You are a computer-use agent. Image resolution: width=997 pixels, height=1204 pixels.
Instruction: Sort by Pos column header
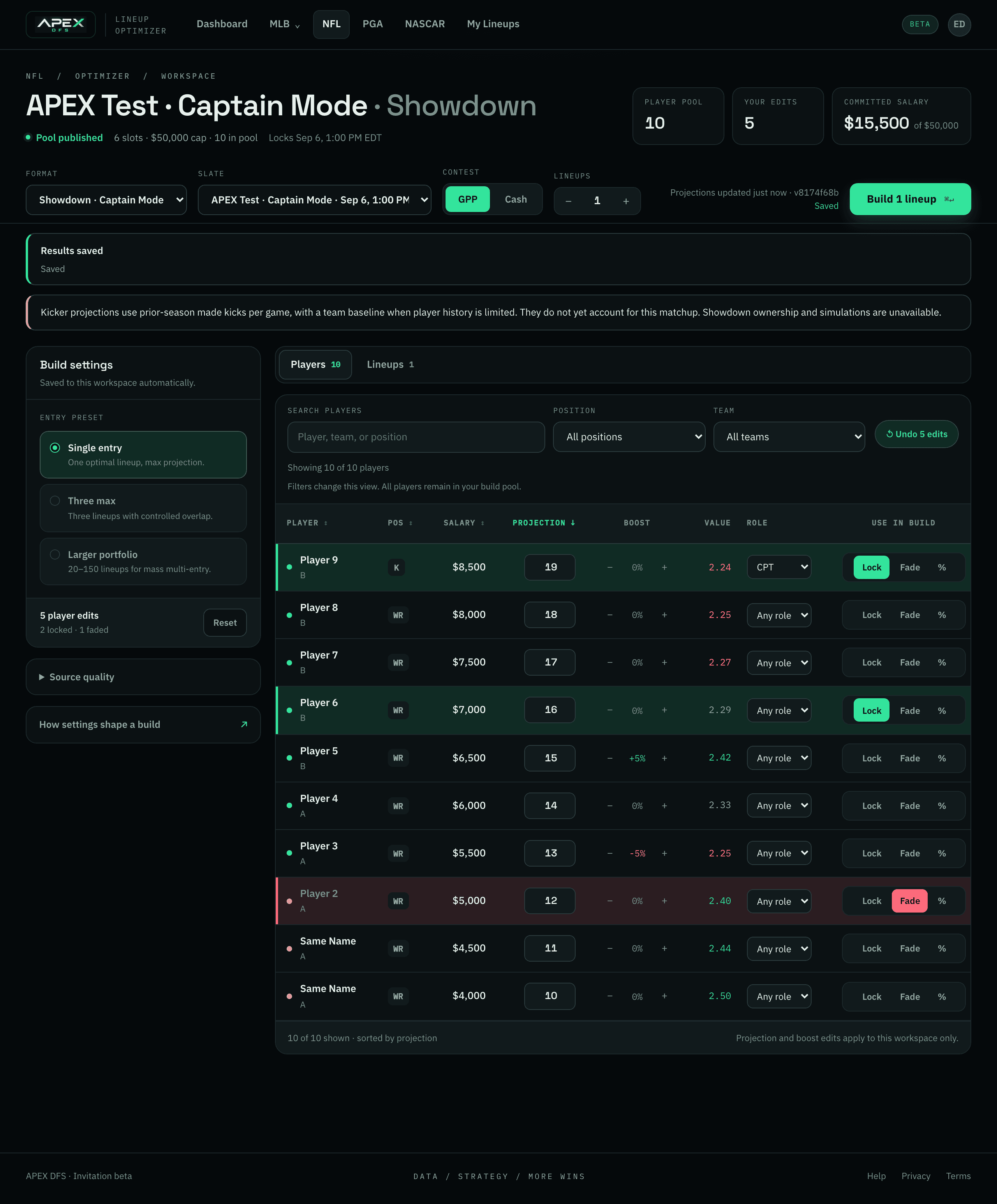(x=400, y=523)
